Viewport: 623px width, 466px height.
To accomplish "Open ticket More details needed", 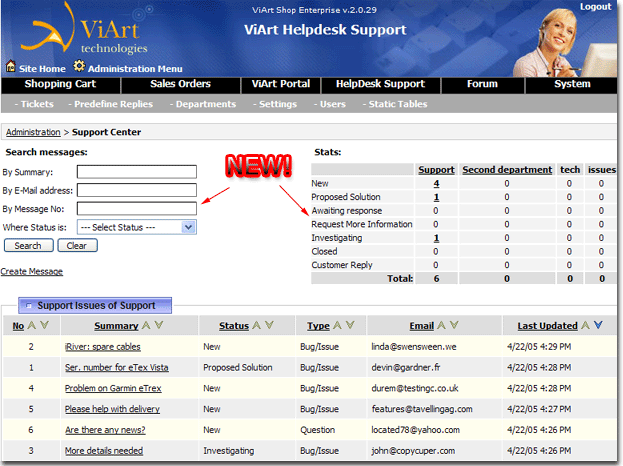I will [104, 451].
